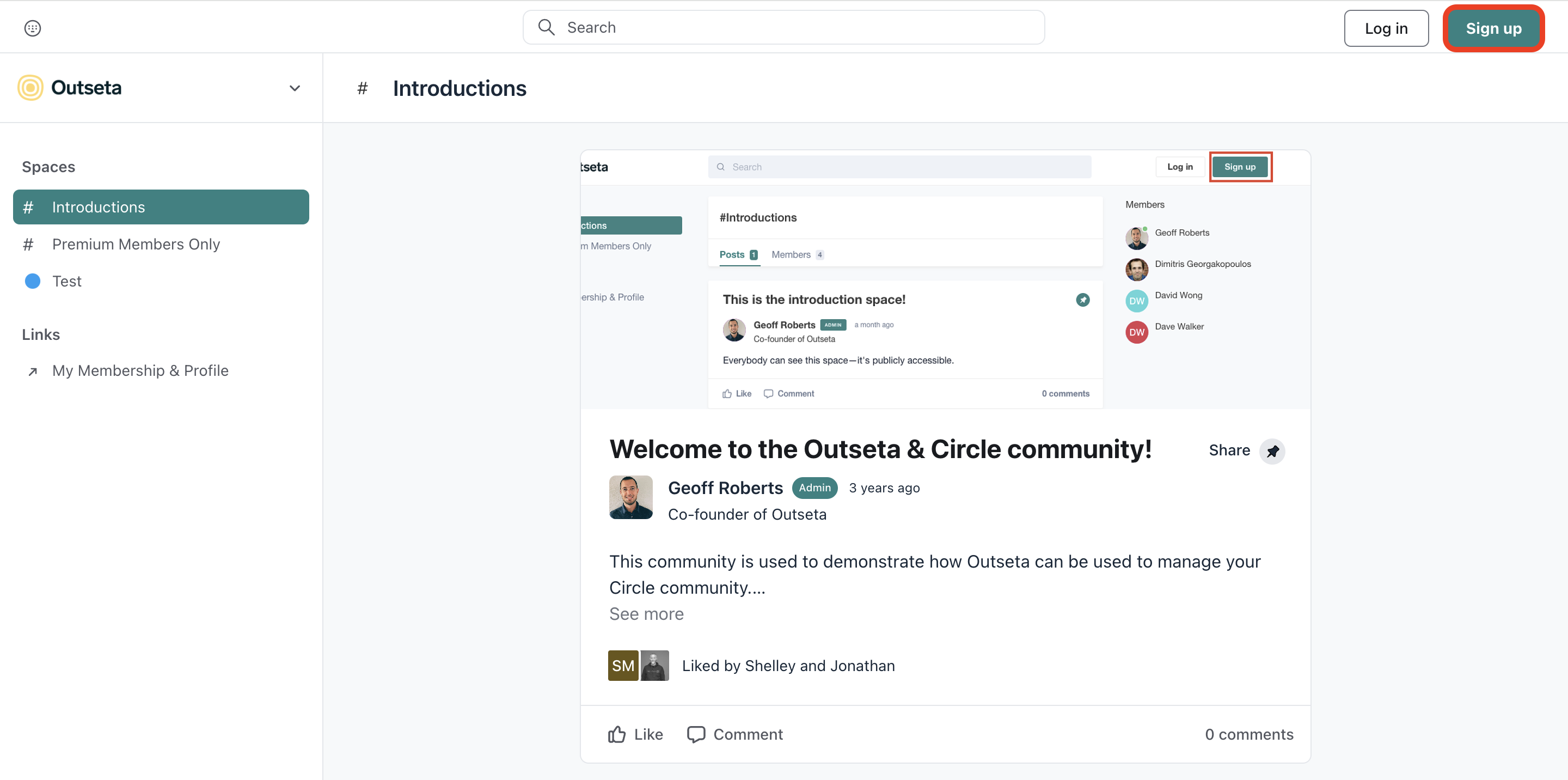The width and height of the screenshot is (1568, 780).
Task: Open the Test space
Action: pos(66,281)
